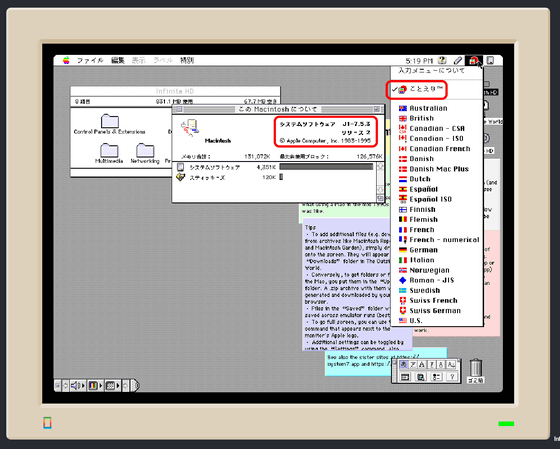Open Control Strip monitor color depth module
This screenshot has height=449, width=560.
coord(95,386)
